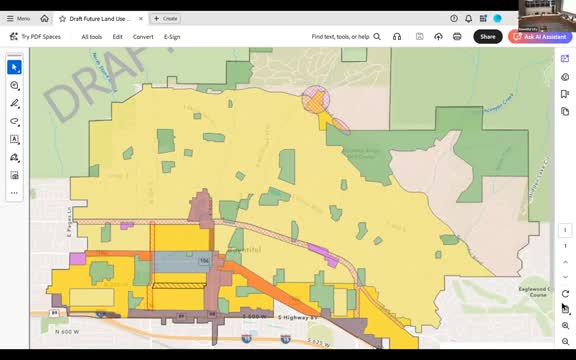The image size is (576, 360).
Task: Choose the freehand draw loop tool
Action: (14, 121)
